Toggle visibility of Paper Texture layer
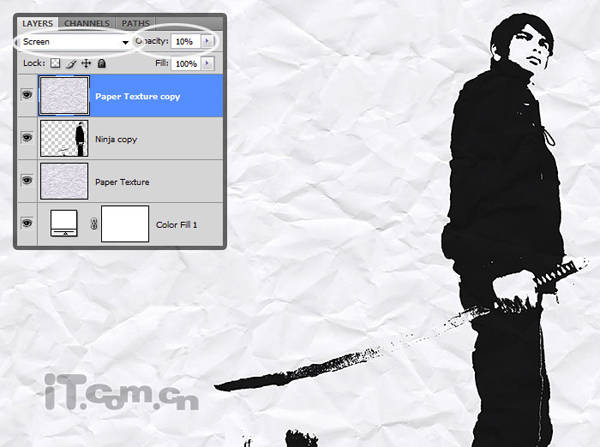Image resolution: width=600 pixels, height=447 pixels. pyautogui.click(x=27, y=180)
